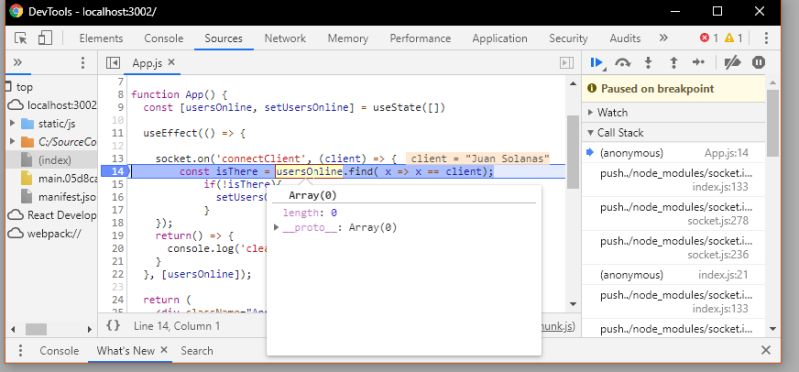799x372 pixels.
Task: Expand the static/js folder
Action: [12, 123]
